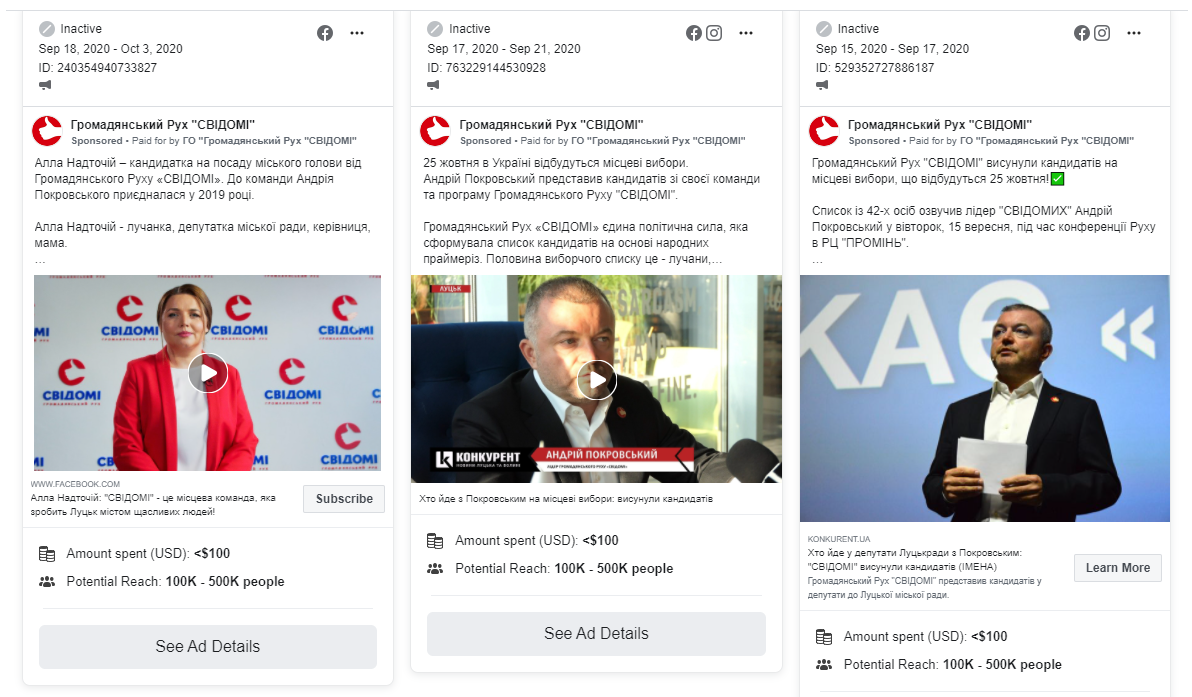Viewport: 1192px width, 697px height.
Task: Open three-dot menu on Sep 15 ad
Action: point(1133,33)
